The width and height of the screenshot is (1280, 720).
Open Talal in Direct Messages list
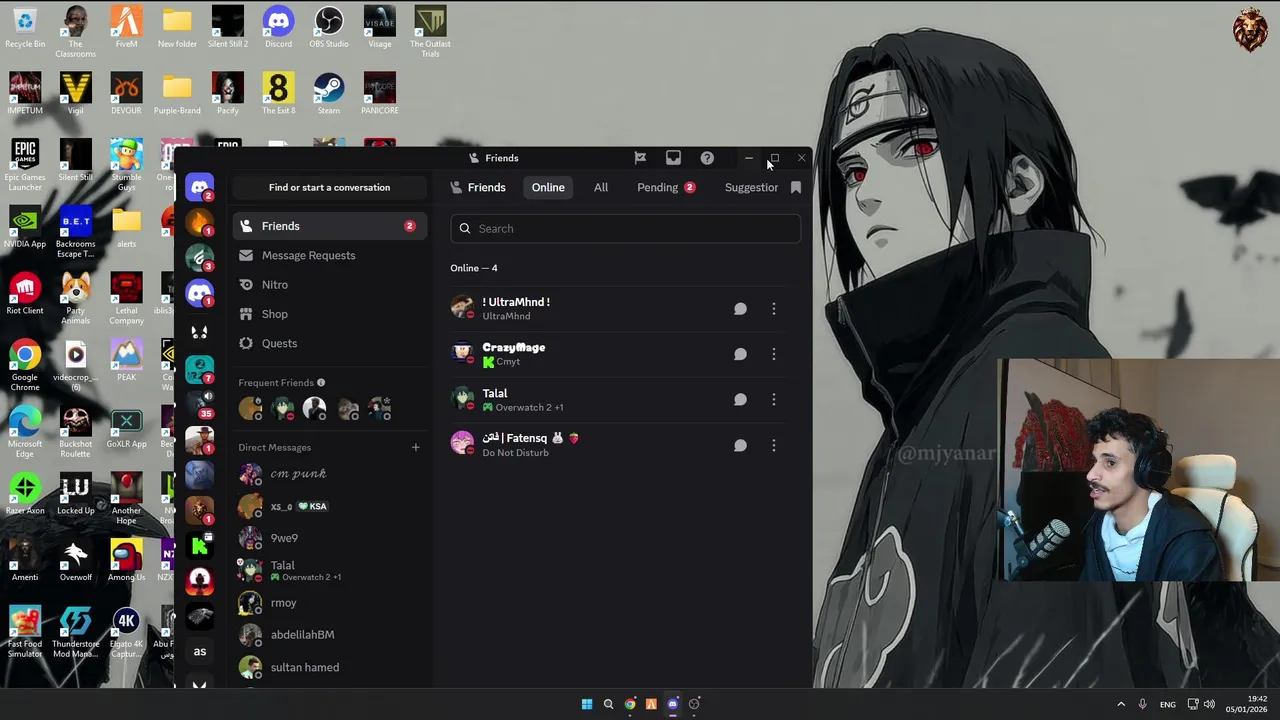tap(329, 571)
